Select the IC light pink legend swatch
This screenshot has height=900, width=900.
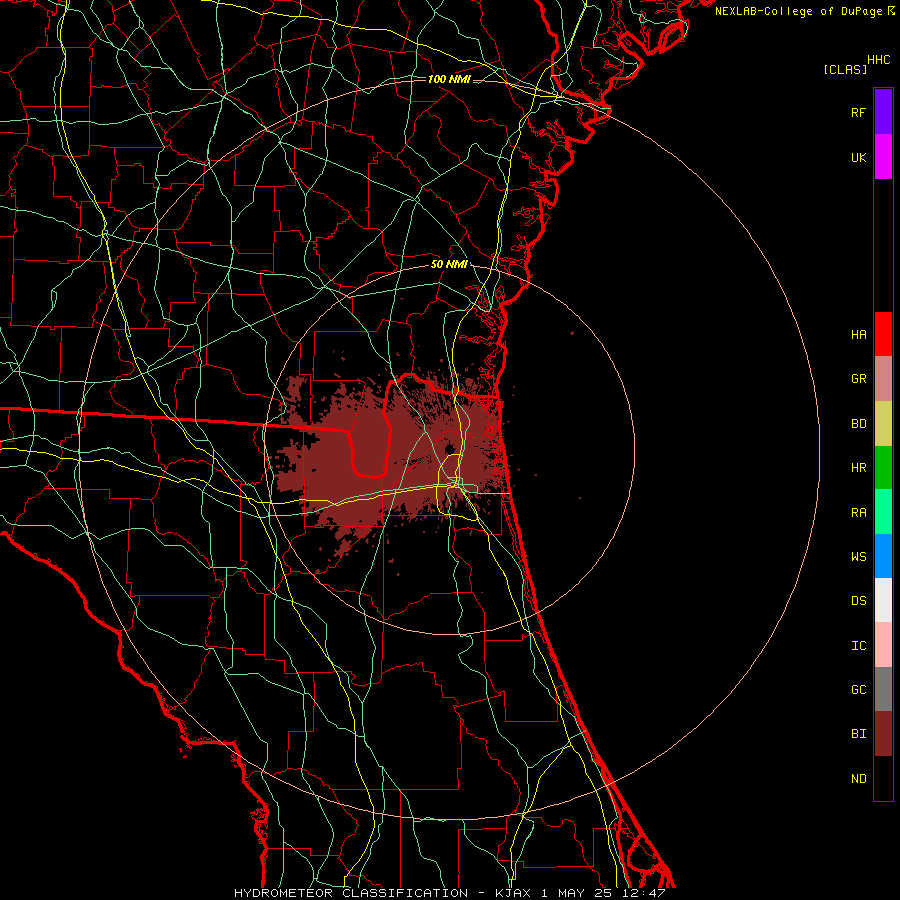883,645
